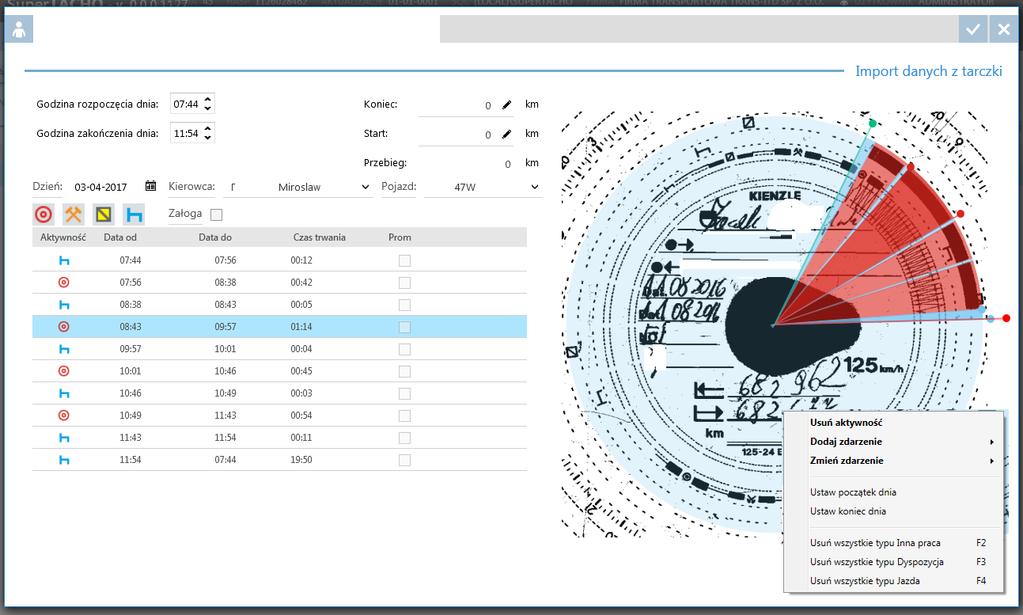1023x615 pixels.
Task: Click the Prom column header
Action: pyautogui.click(x=399, y=237)
